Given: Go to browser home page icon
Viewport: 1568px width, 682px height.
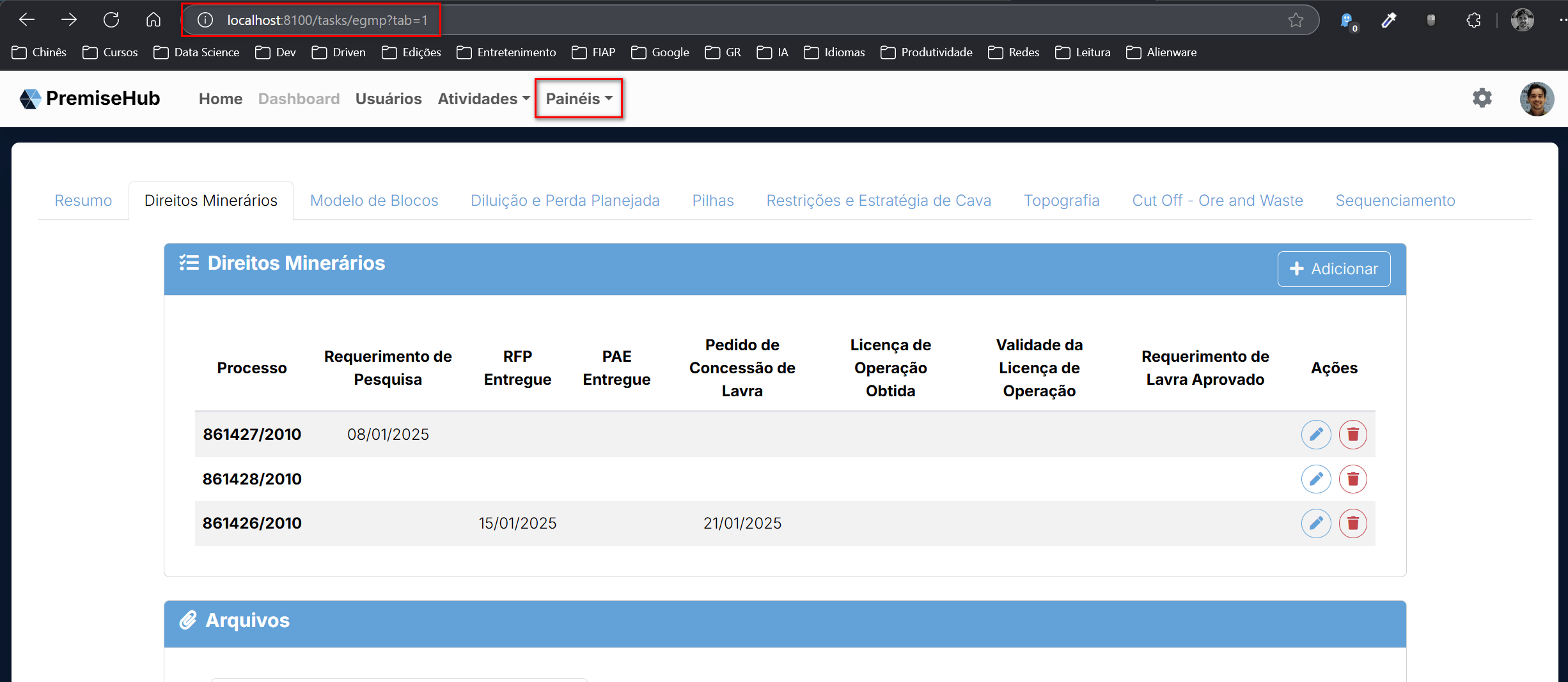Looking at the screenshot, I should coord(153,20).
